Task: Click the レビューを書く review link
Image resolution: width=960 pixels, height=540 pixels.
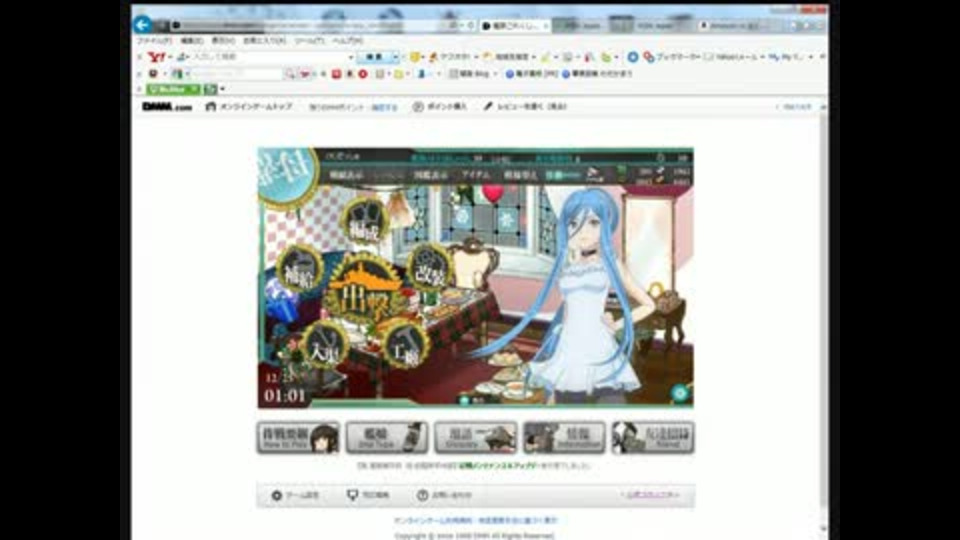Action: [525, 107]
